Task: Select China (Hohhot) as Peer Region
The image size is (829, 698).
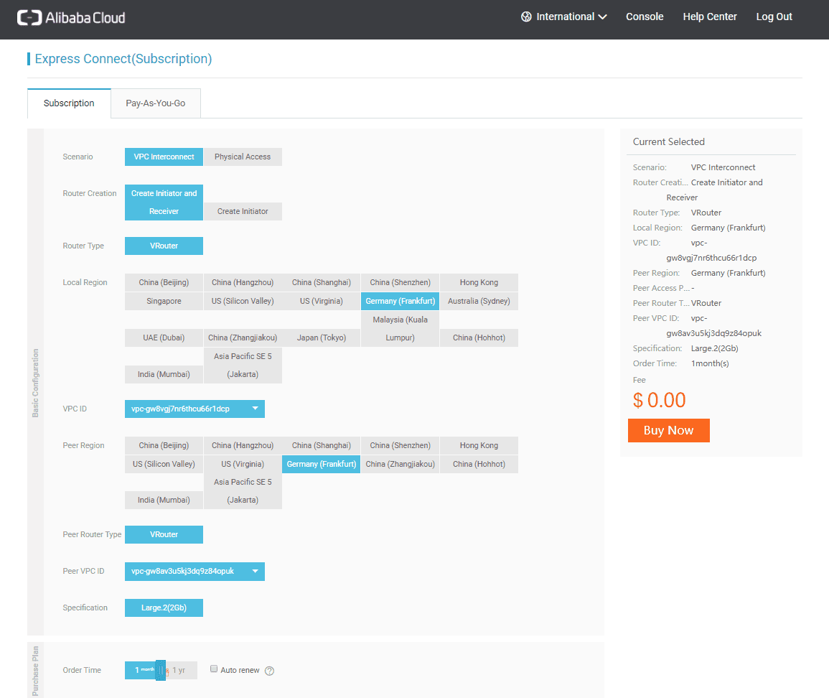Action: (x=479, y=464)
